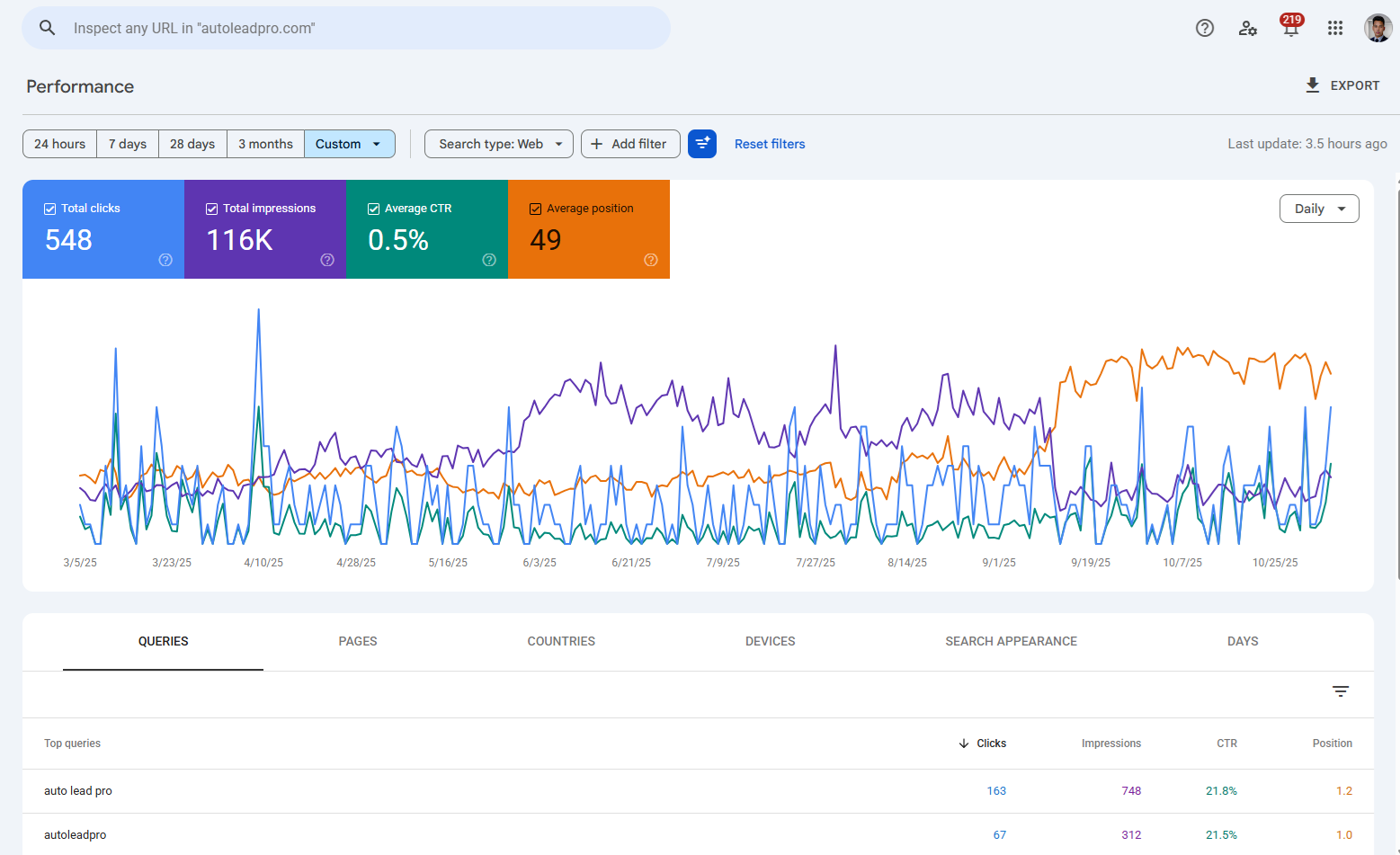Click the 312 impressions value

(x=1131, y=835)
